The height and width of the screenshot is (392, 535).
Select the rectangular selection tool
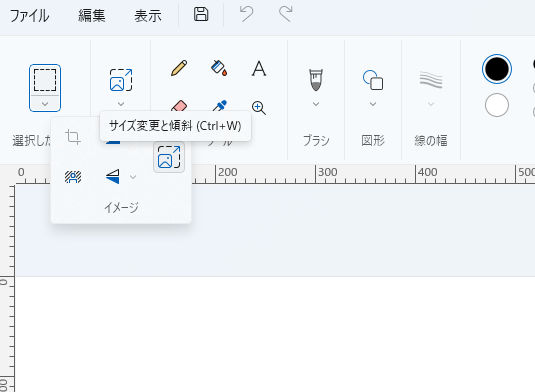point(45,80)
